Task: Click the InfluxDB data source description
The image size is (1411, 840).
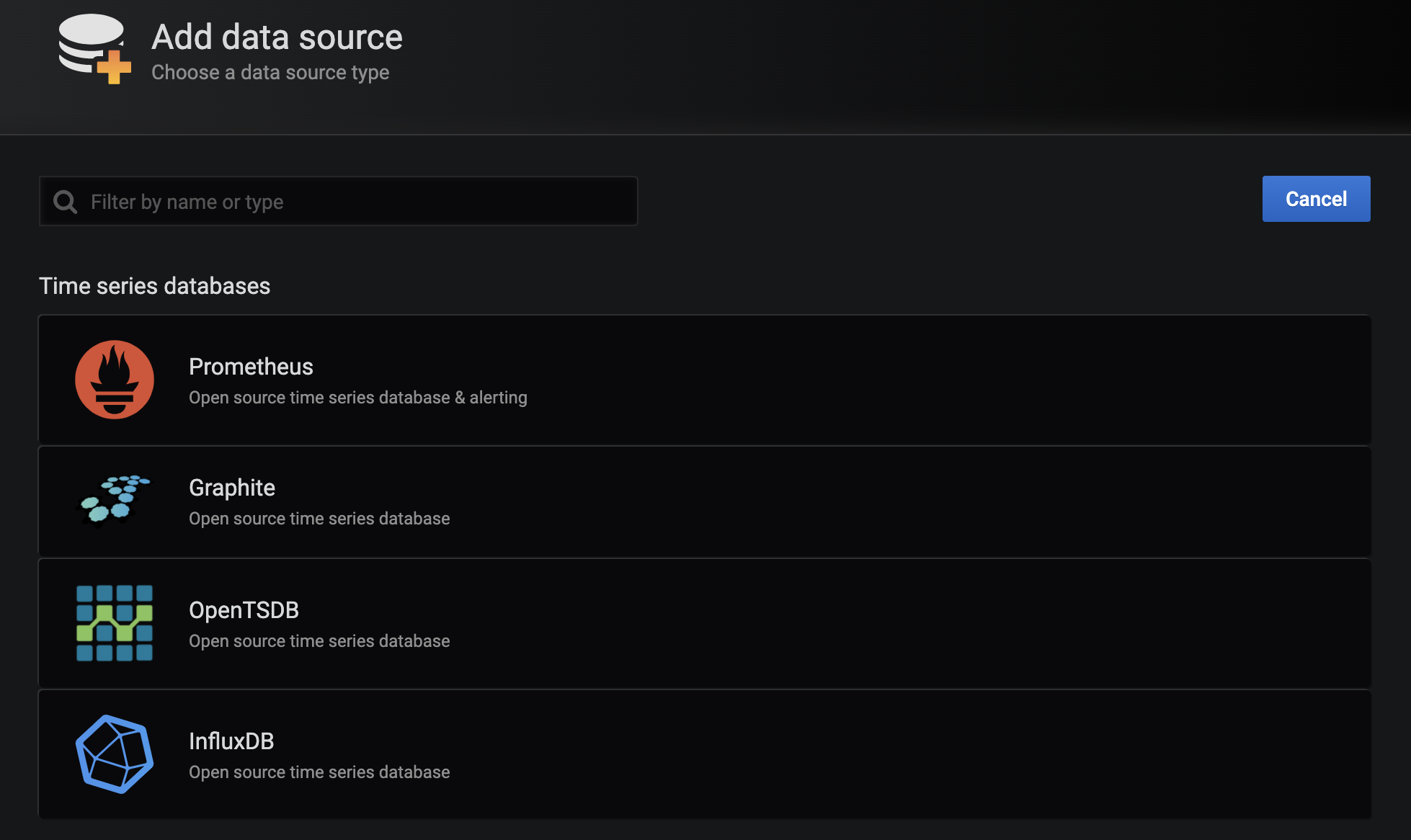Action: coord(319,772)
